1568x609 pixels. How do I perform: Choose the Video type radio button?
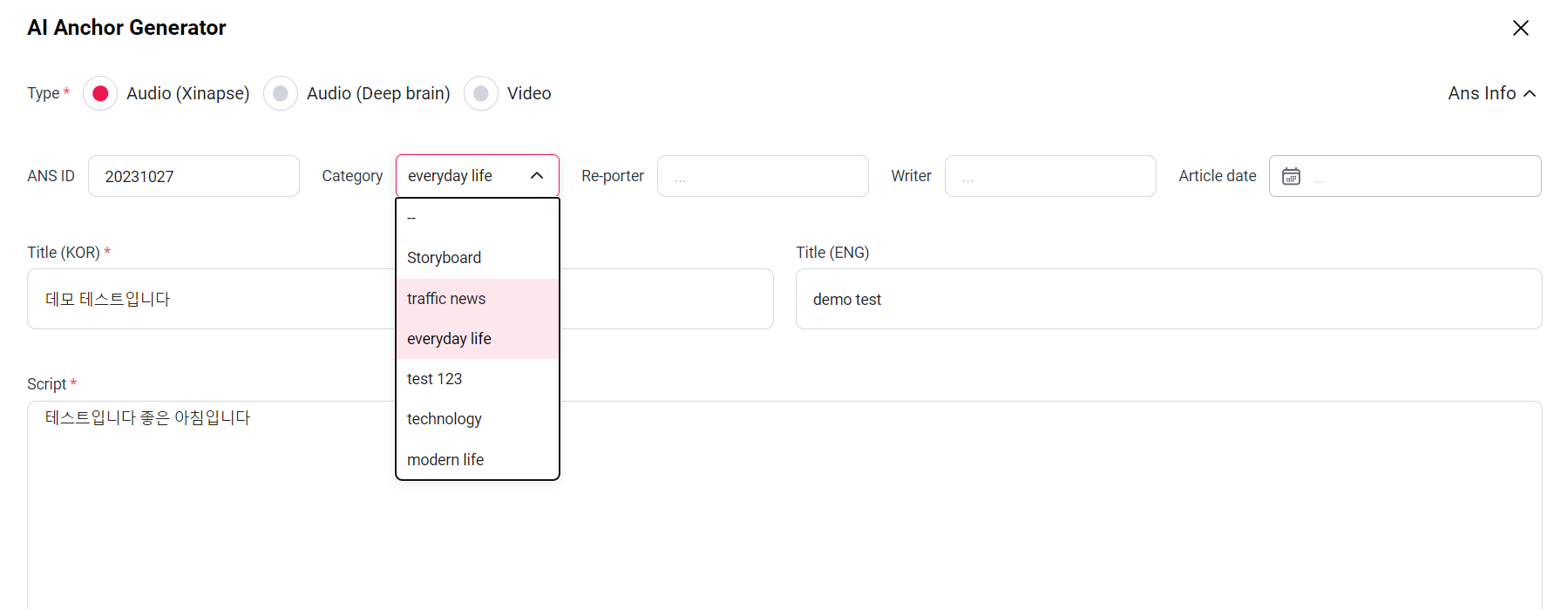tap(481, 93)
